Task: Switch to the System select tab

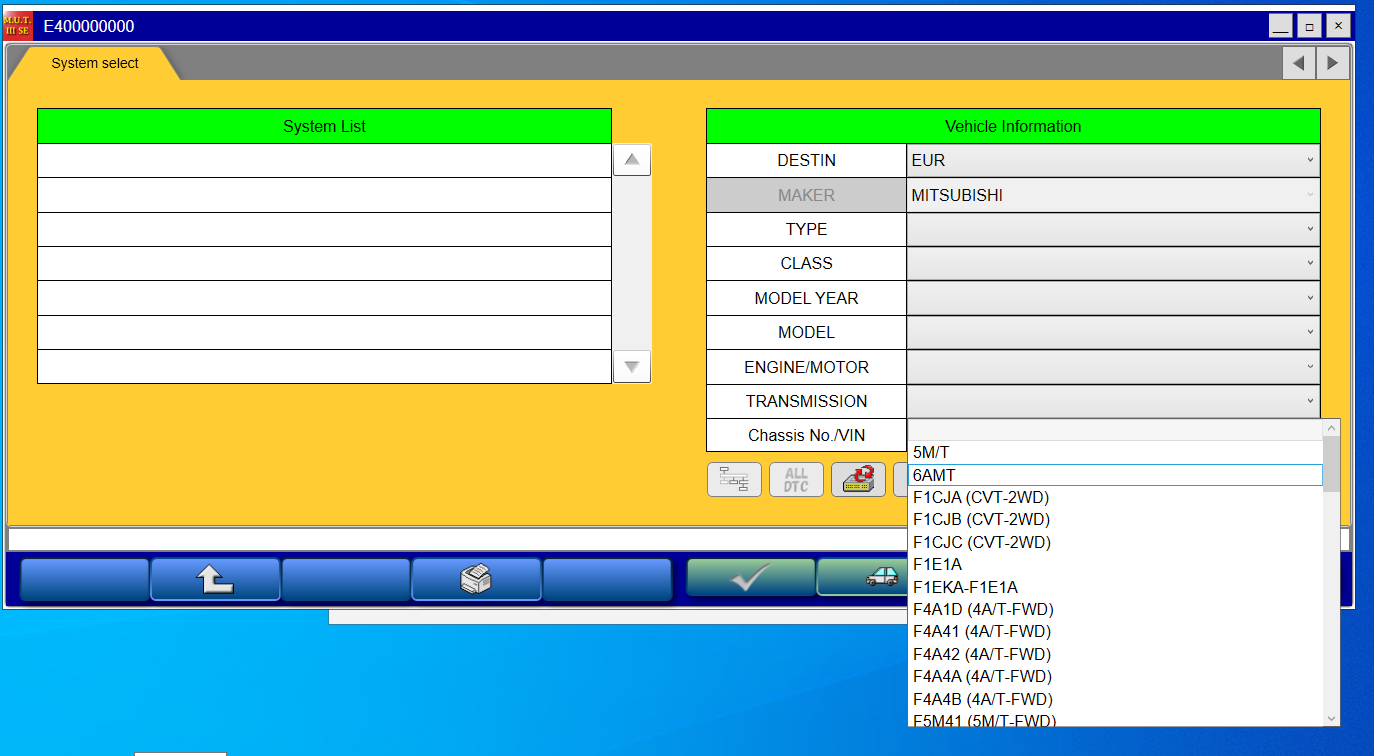Action: [95, 62]
